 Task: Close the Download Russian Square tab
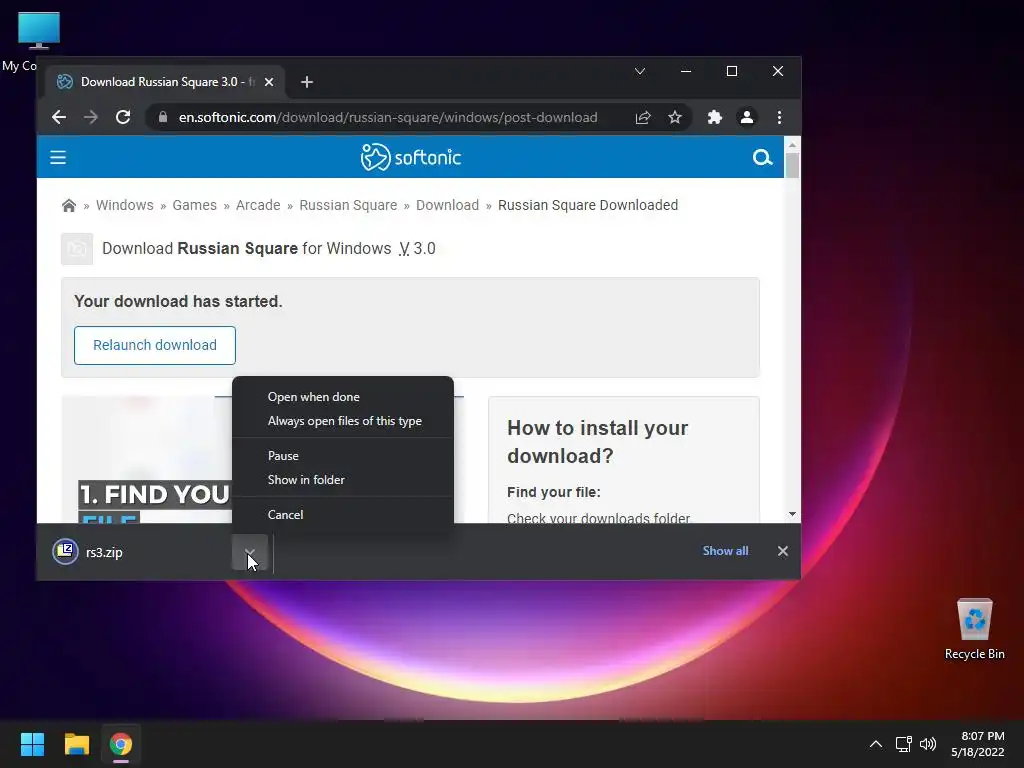tap(269, 82)
